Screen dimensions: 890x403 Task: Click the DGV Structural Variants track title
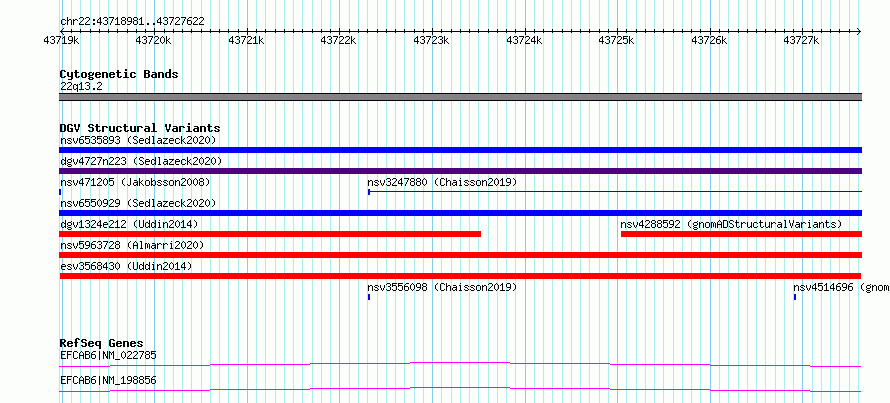(x=140, y=128)
